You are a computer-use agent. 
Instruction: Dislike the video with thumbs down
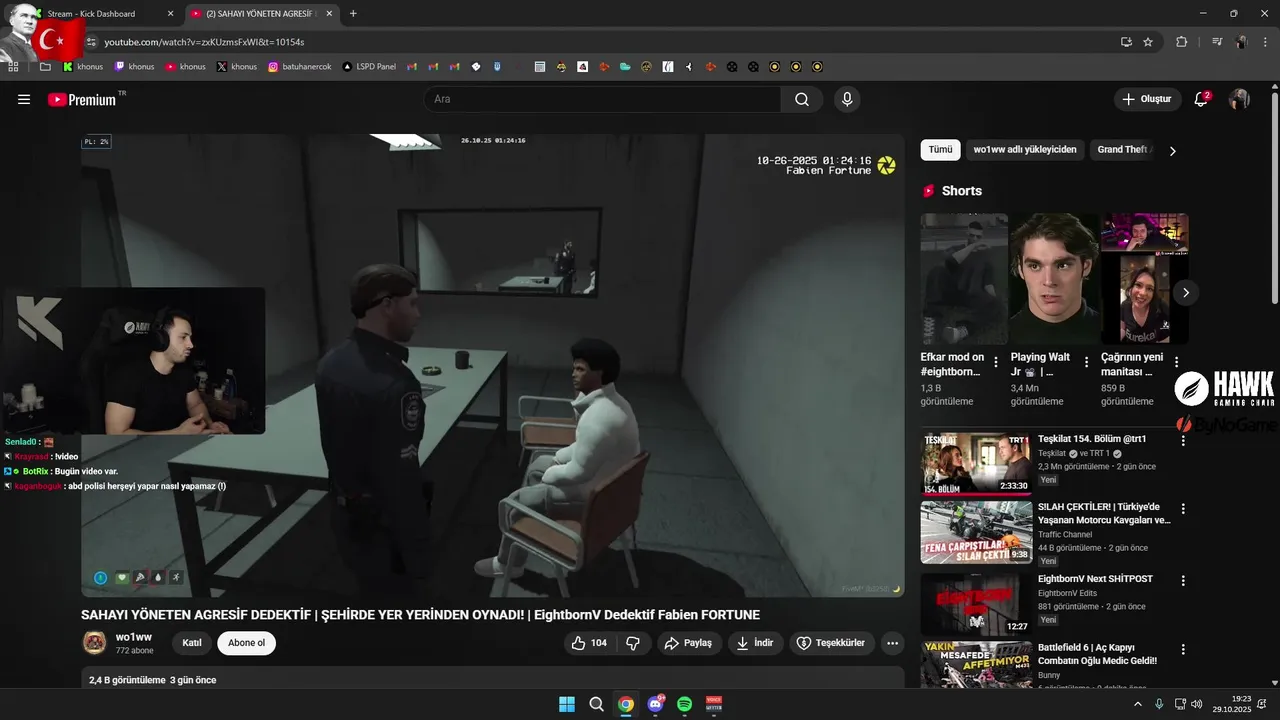tap(633, 643)
